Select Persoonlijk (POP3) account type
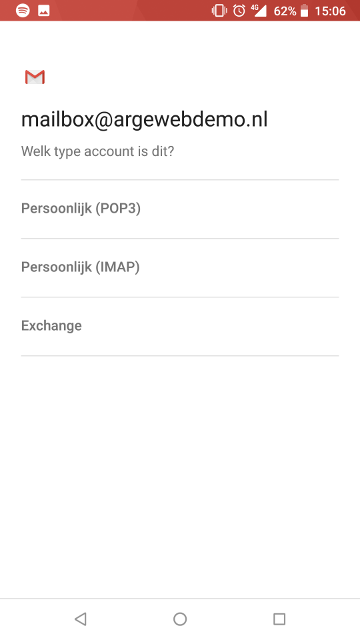 [x=180, y=209]
